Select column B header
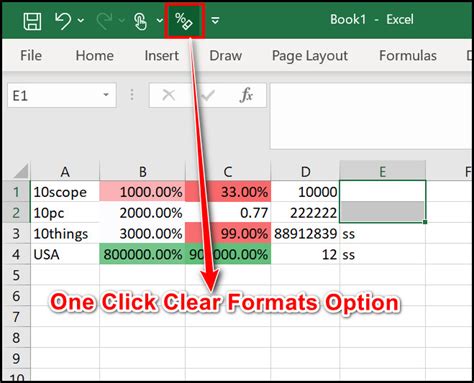 (x=142, y=172)
